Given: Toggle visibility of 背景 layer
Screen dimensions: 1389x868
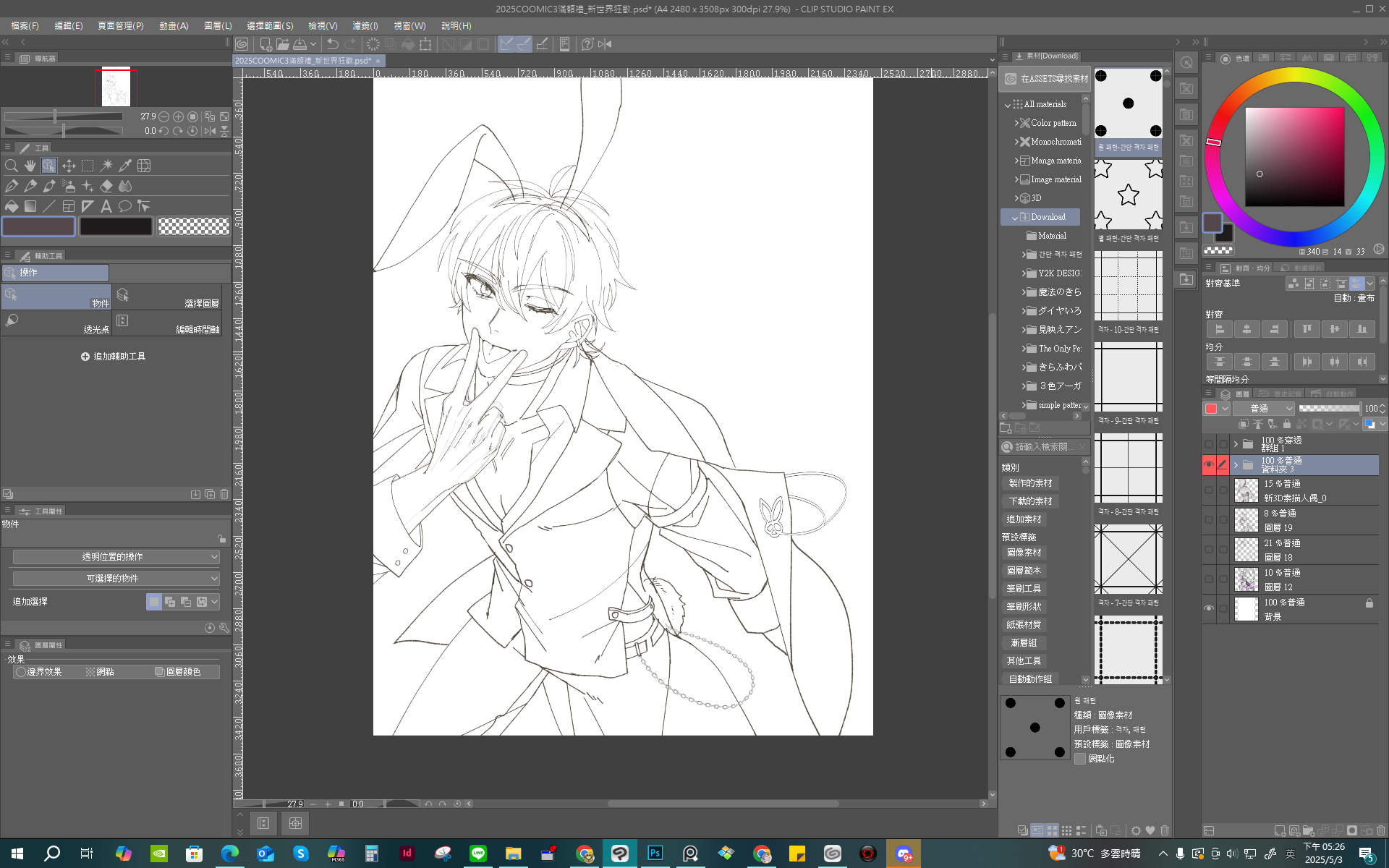Looking at the screenshot, I should 1208,608.
